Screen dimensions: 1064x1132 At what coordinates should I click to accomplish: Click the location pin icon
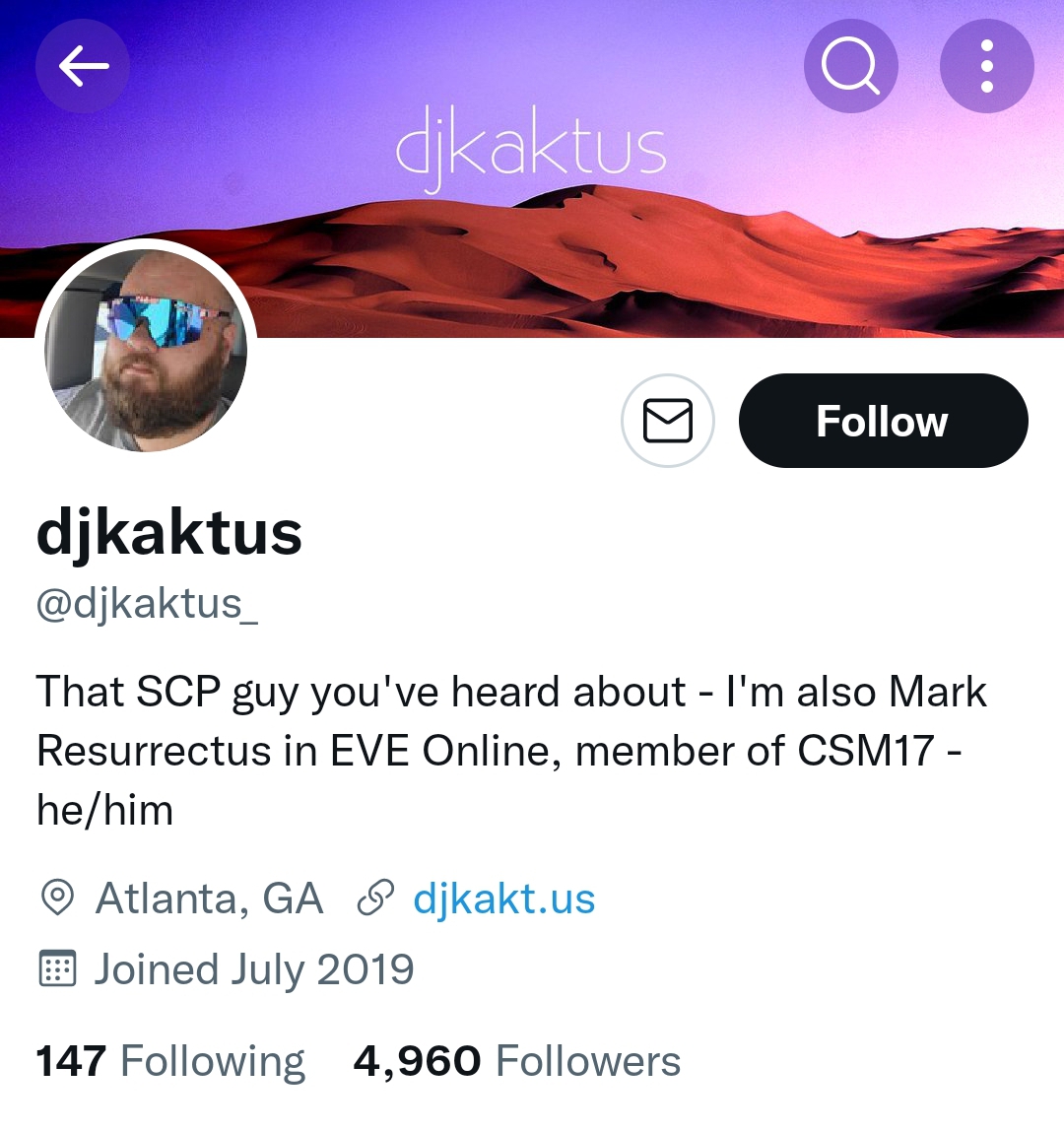pyautogui.click(x=57, y=899)
